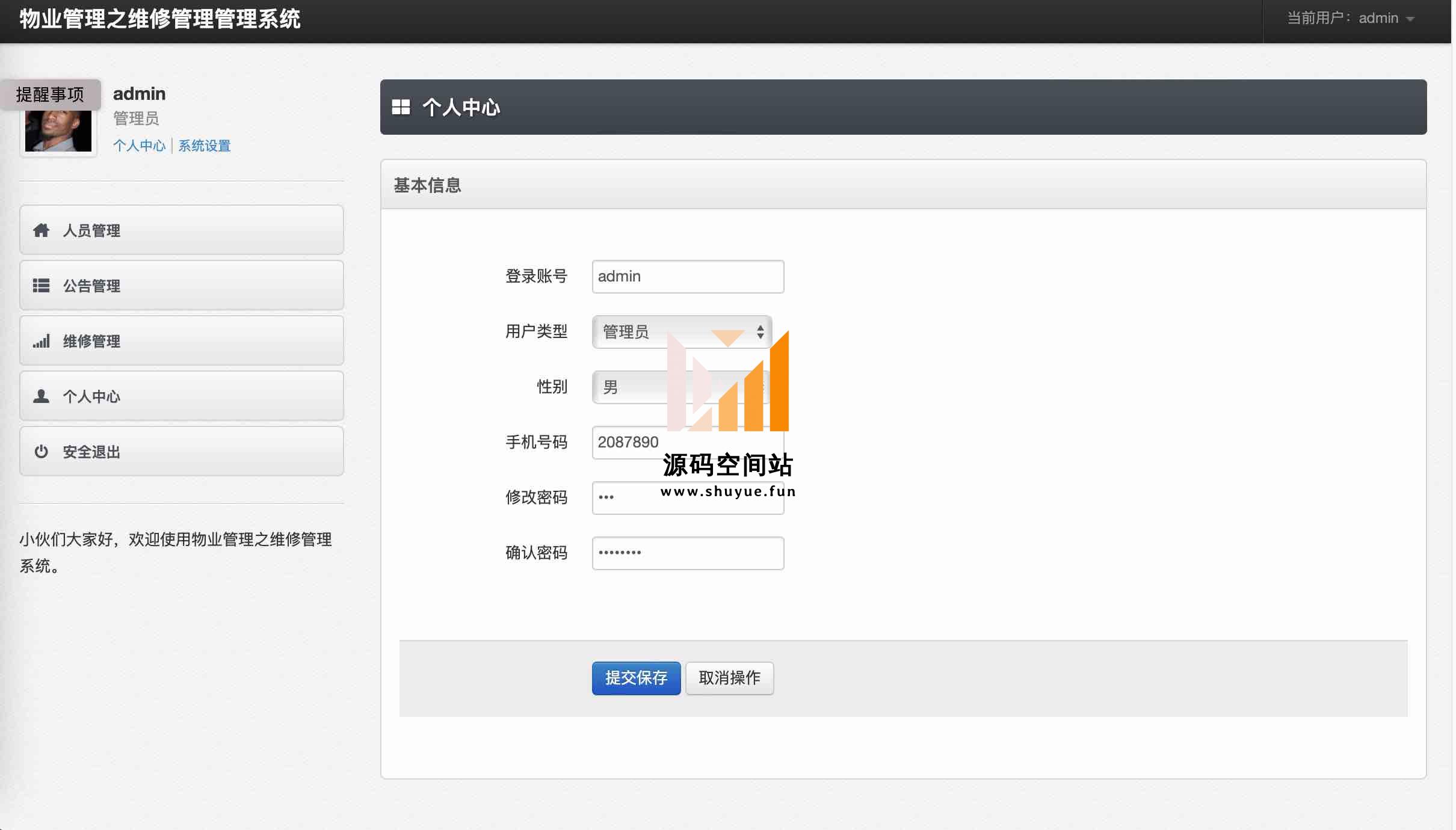Click the admin avatar thumbnail
1456x830 pixels.
click(x=58, y=132)
